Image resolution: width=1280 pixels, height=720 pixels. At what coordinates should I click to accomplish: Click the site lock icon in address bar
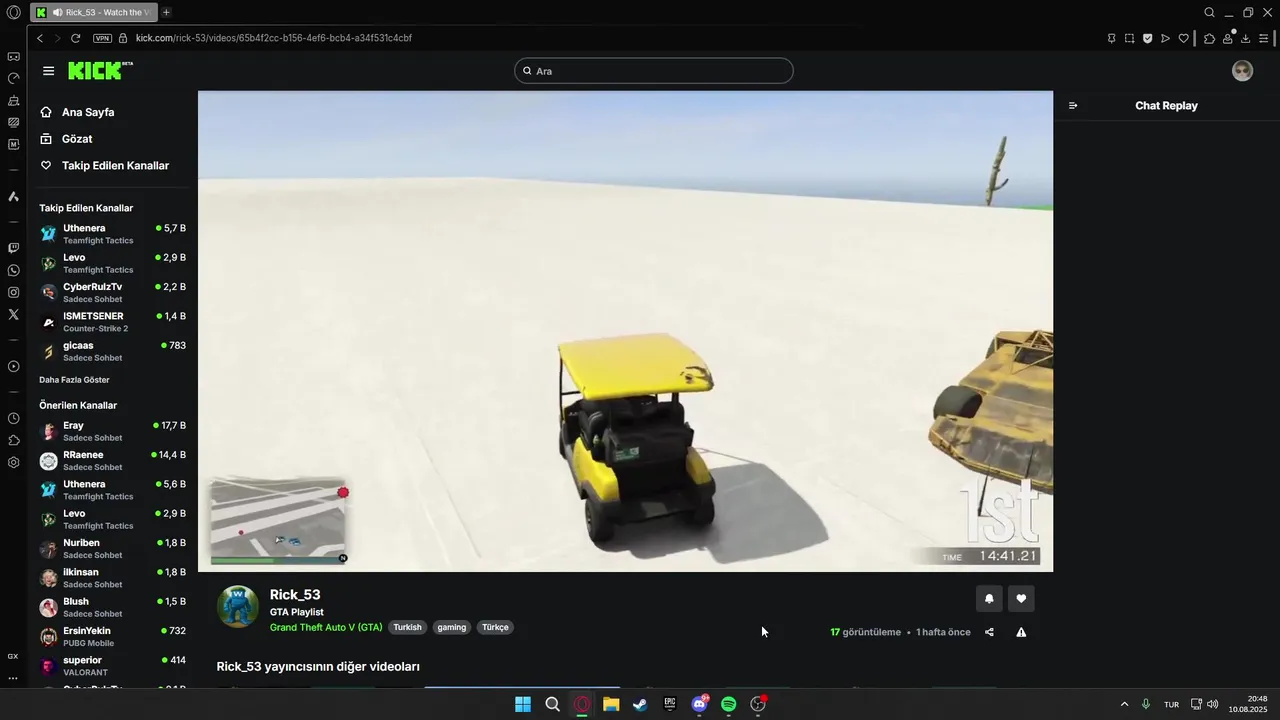pos(123,38)
